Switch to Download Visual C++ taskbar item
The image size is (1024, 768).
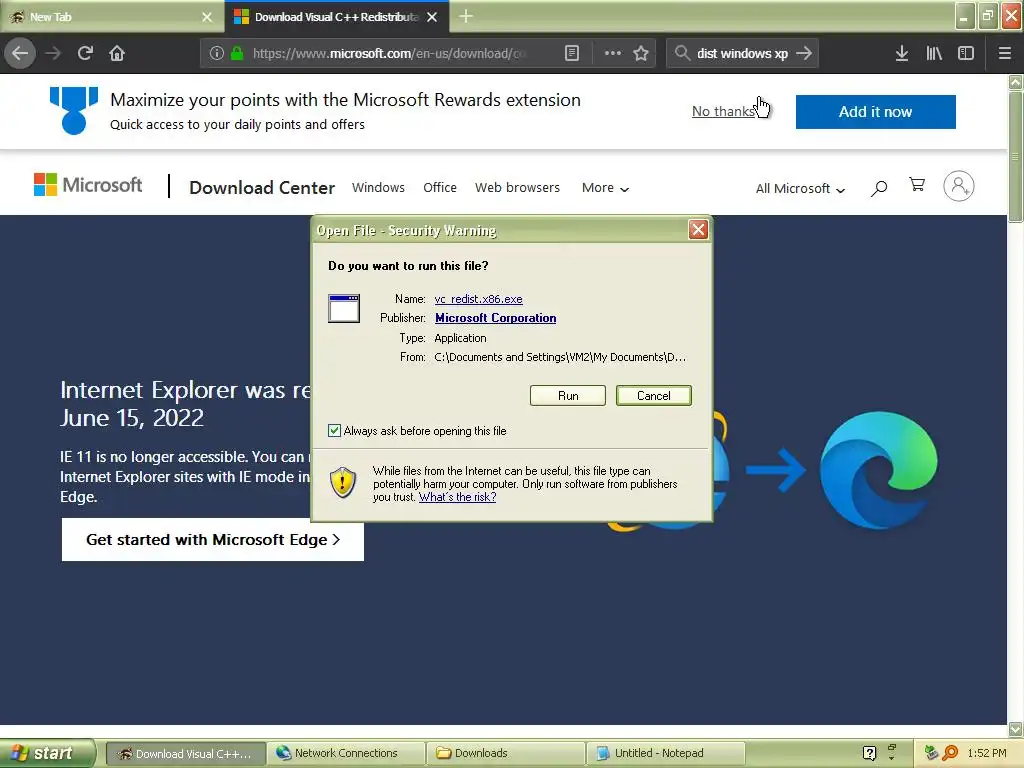(185, 754)
